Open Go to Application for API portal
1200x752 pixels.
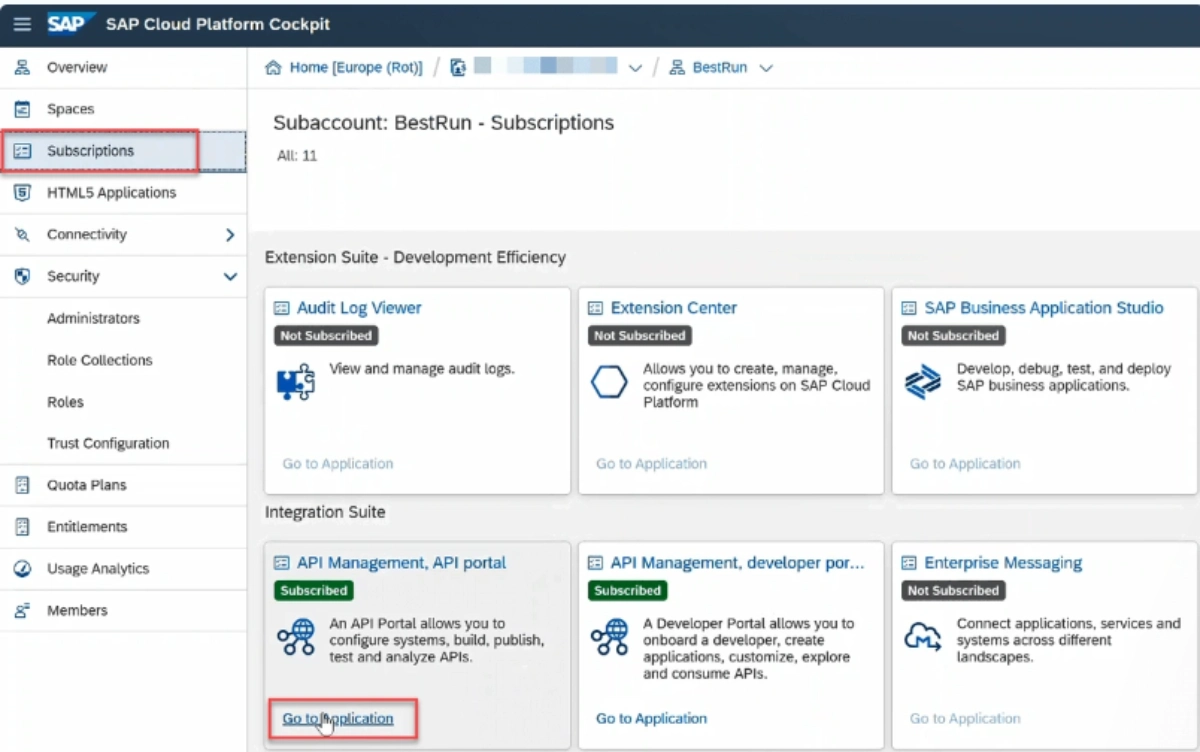pos(338,718)
